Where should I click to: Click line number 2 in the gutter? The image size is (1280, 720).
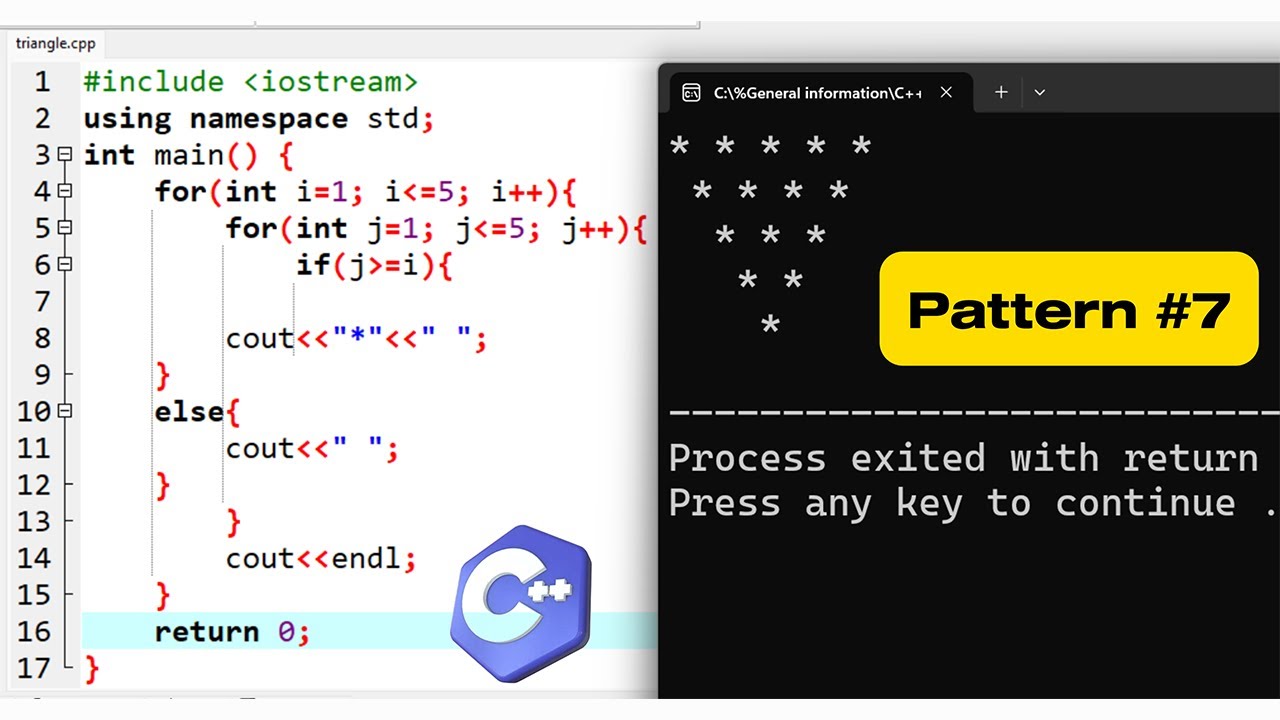click(x=42, y=118)
